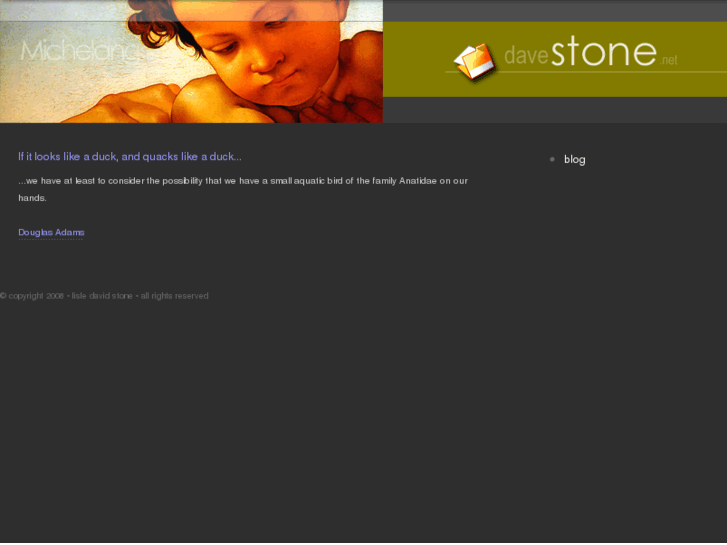The image size is (727, 545).
Task: Click the Michelangelo text on banner
Action: 82,51
